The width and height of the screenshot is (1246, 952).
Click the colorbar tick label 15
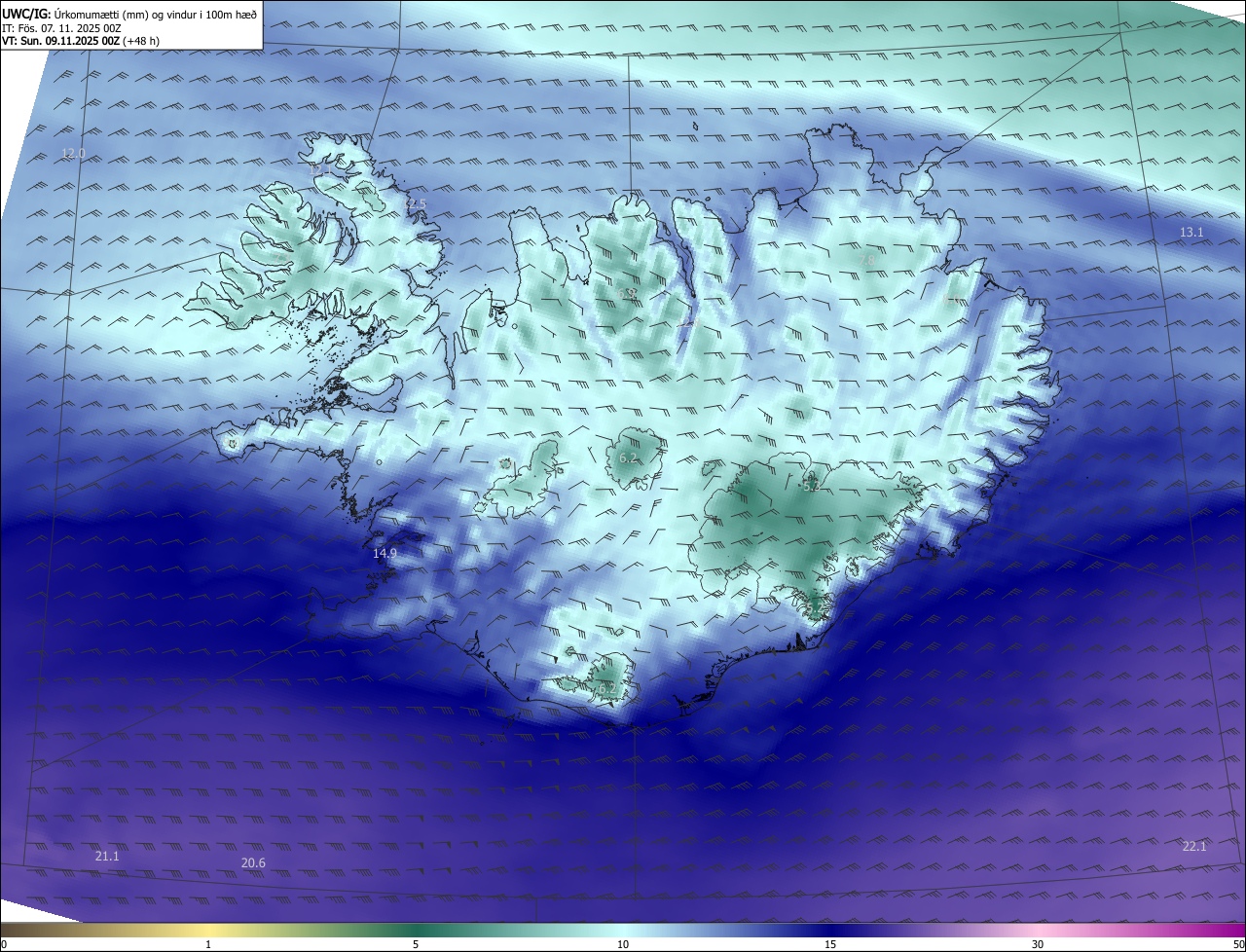click(x=830, y=944)
